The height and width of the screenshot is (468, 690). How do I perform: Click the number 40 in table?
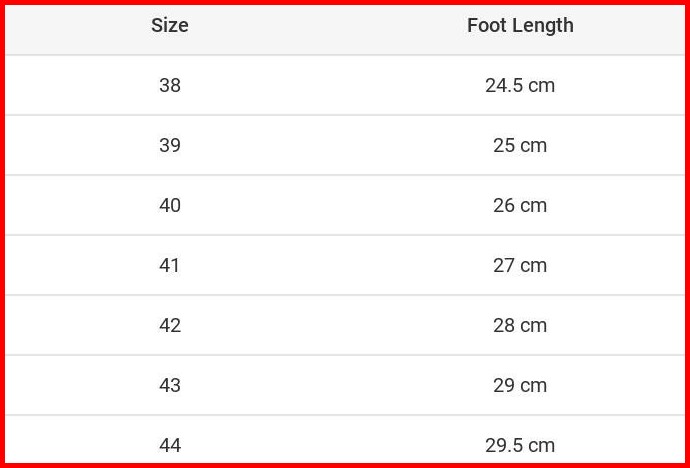[x=170, y=206]
